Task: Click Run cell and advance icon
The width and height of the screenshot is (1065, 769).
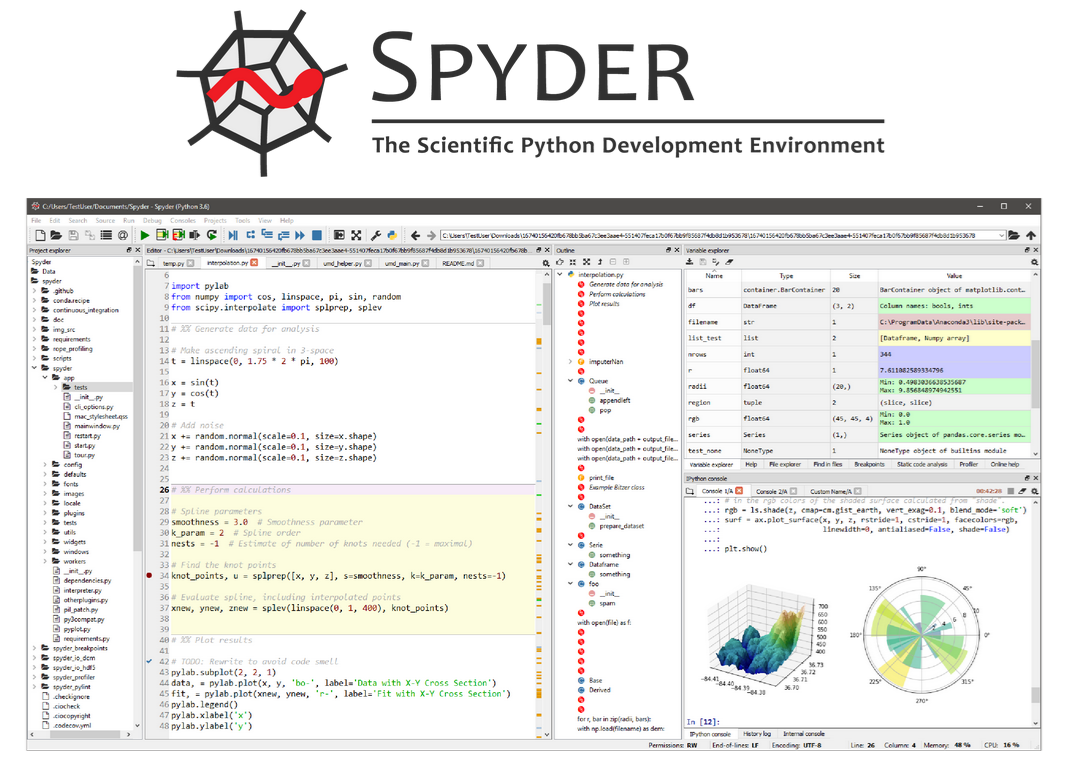Action: coord(179,235)
